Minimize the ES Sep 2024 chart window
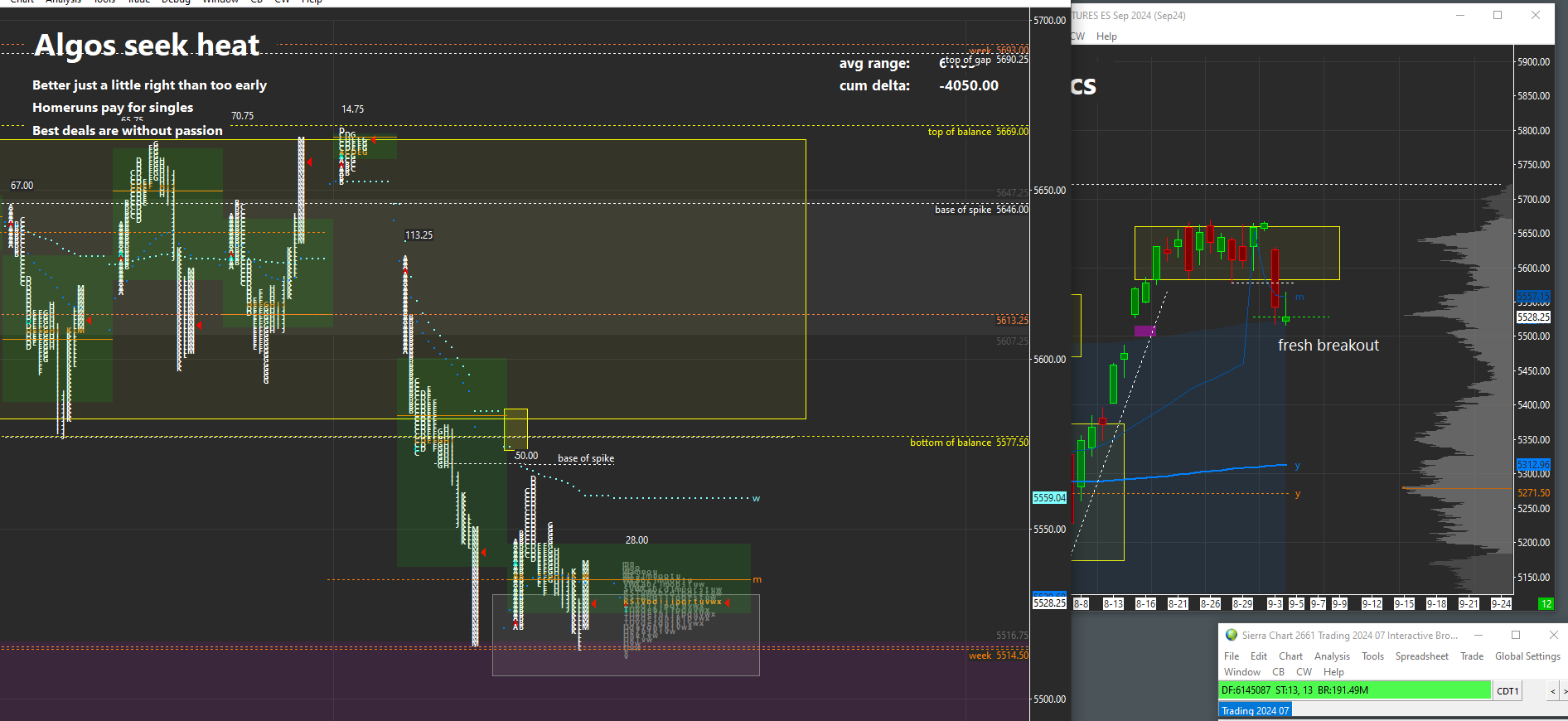This screenshot has height=721, width=1568. [x=1460, y=15]
